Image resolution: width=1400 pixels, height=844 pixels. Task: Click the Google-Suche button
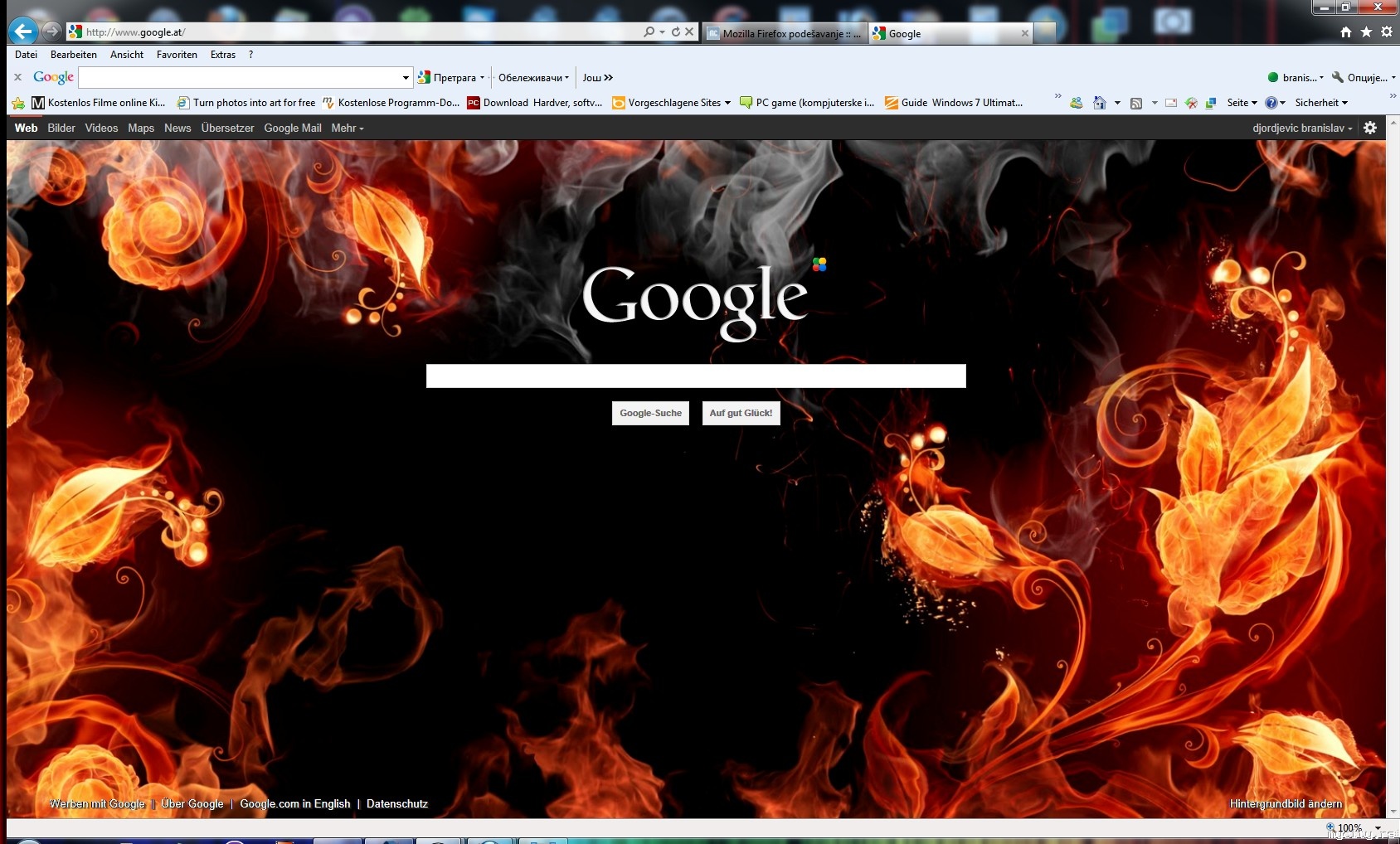[650, 413]
